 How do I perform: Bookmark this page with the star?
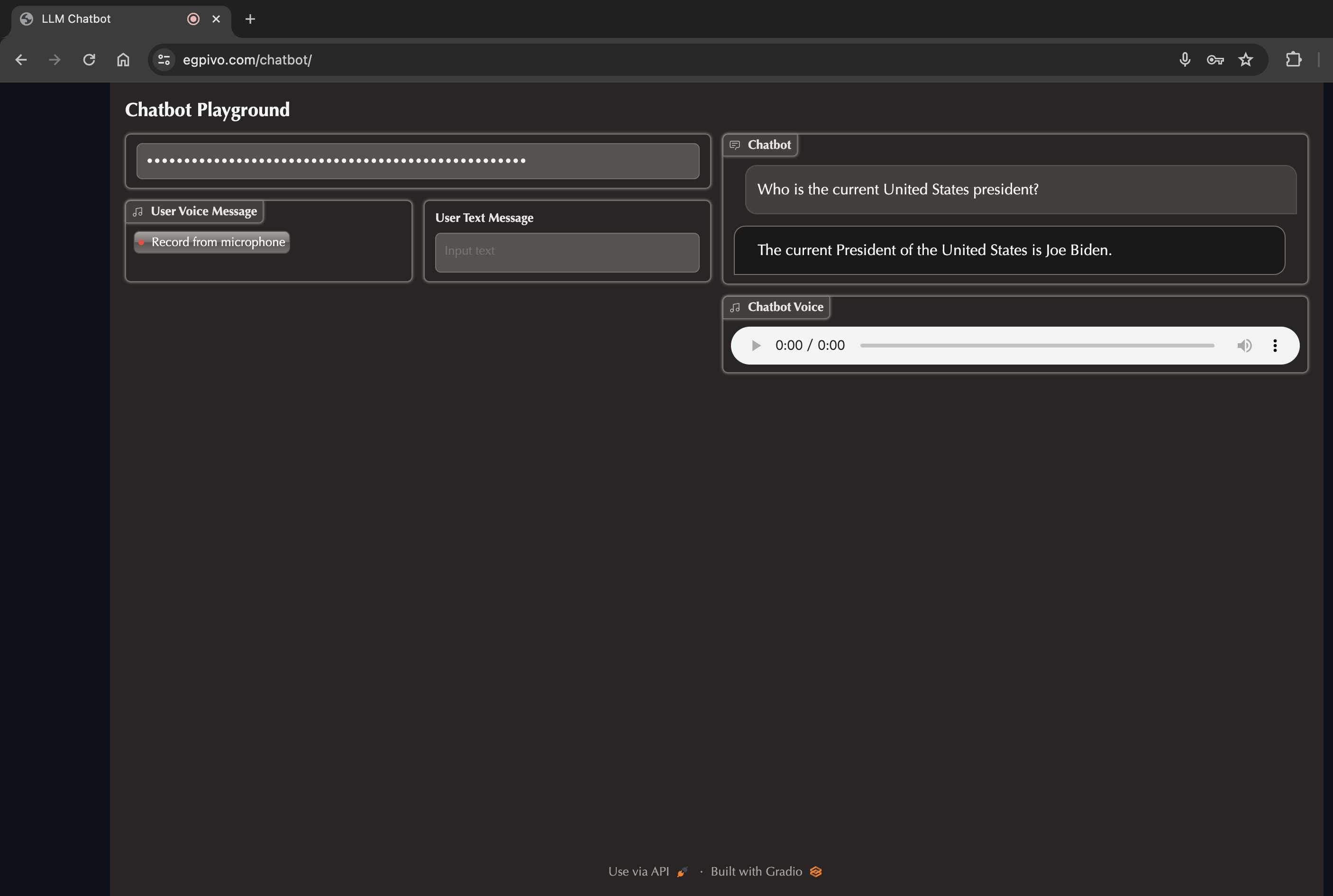pyautogui.click(x=1246, y=59)
